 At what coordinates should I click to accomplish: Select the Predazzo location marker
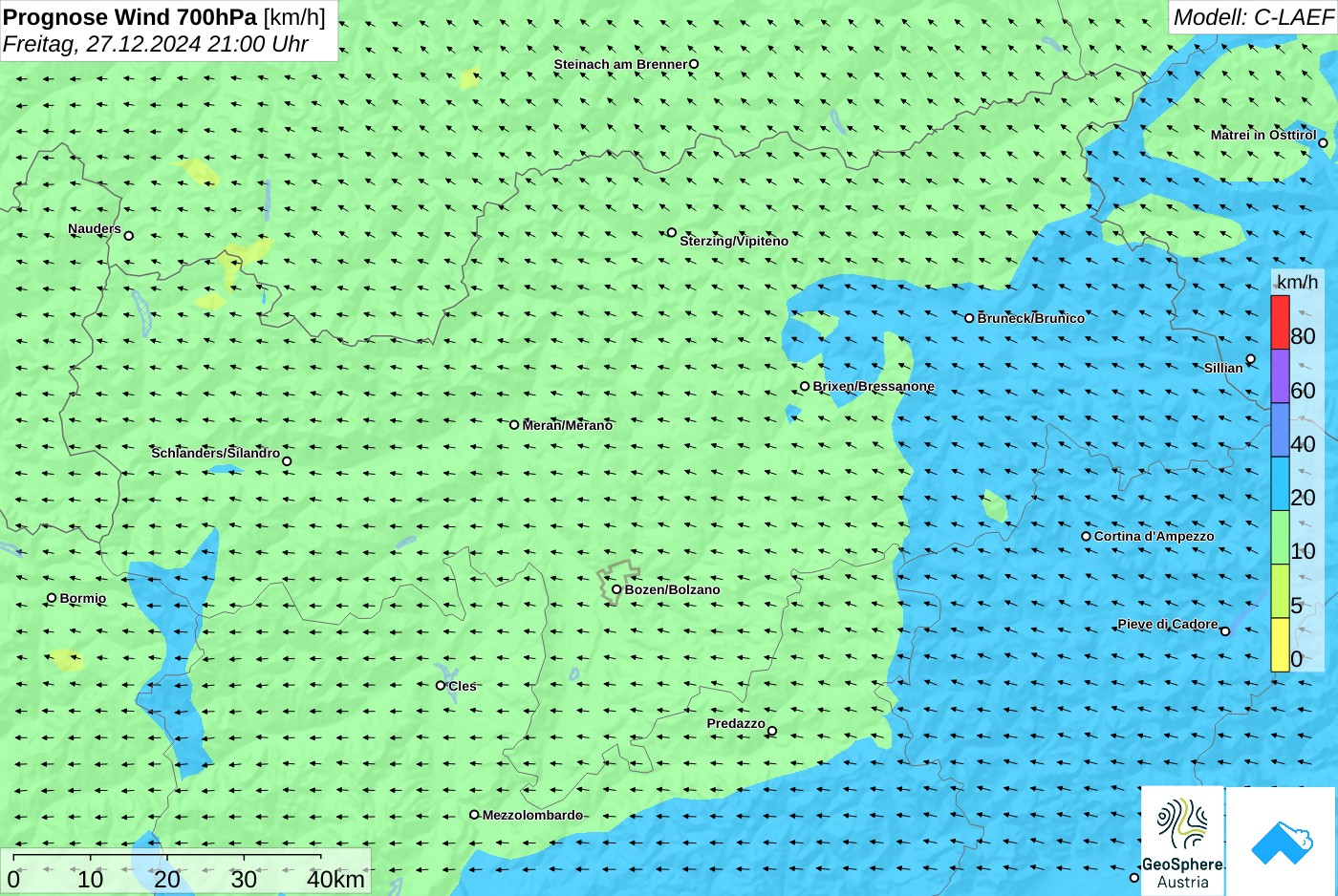772,732
